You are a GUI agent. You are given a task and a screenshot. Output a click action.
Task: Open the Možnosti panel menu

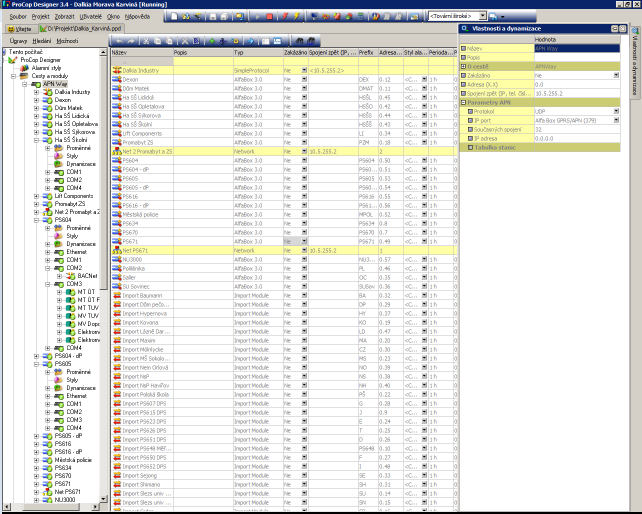coord(67,41)
